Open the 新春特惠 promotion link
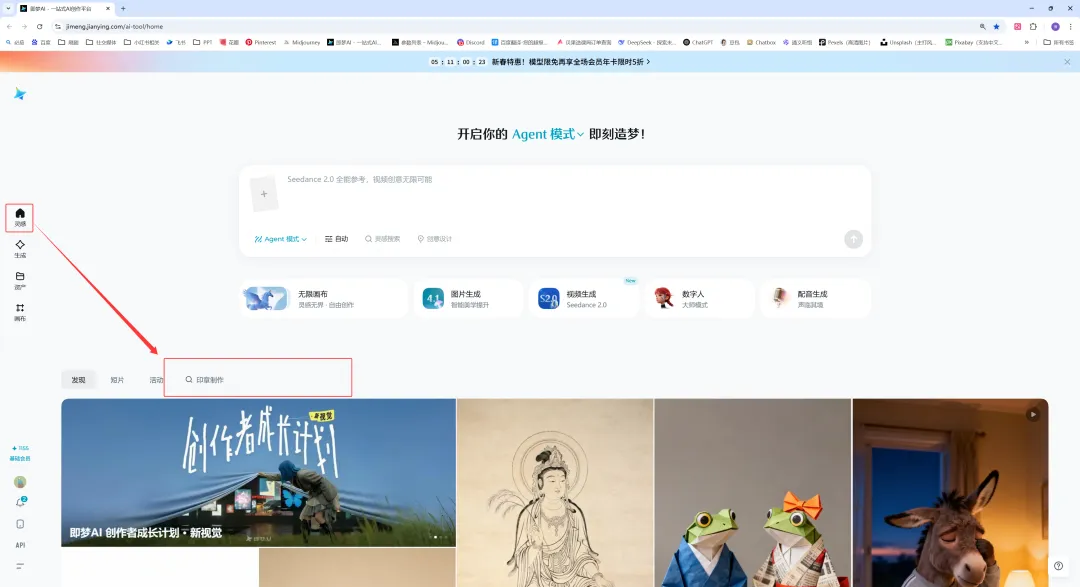 point(571,62)
